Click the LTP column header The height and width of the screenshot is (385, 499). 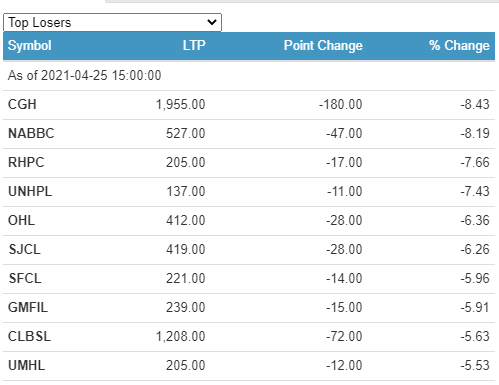pos(194,46)
